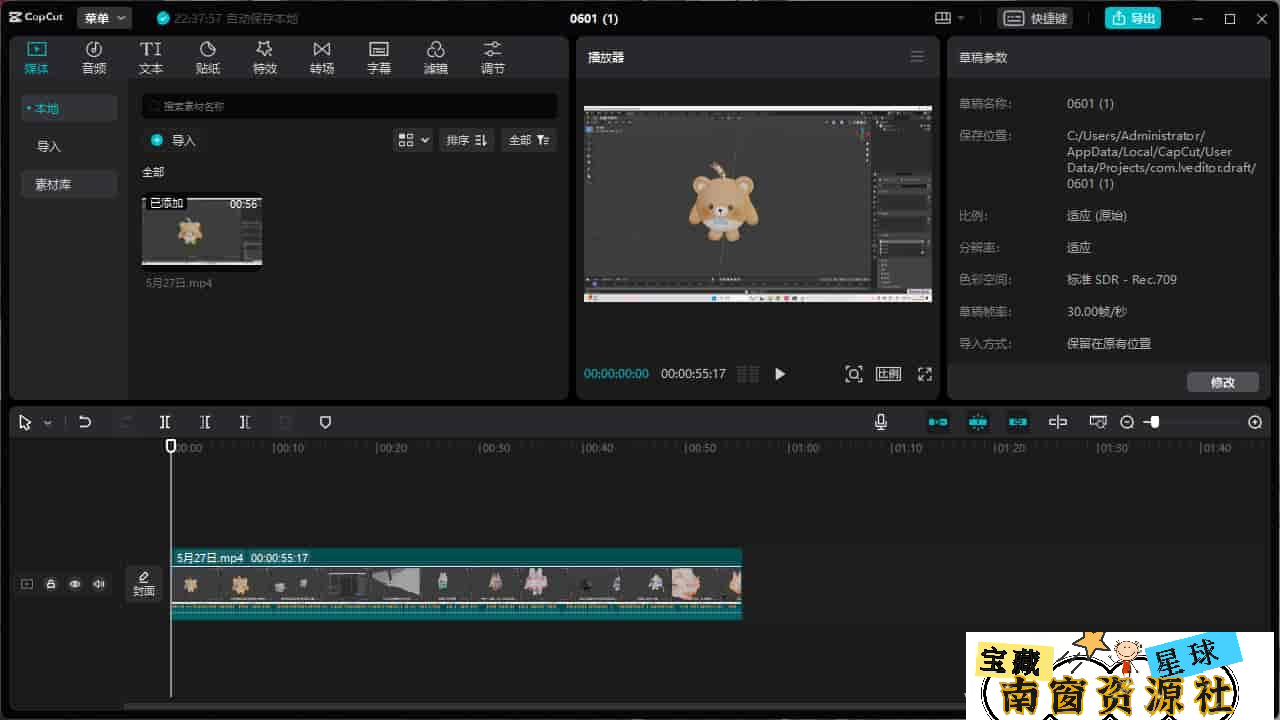Enter fullscreen preview in the player

pyautogui.click(x=925, y=374)
